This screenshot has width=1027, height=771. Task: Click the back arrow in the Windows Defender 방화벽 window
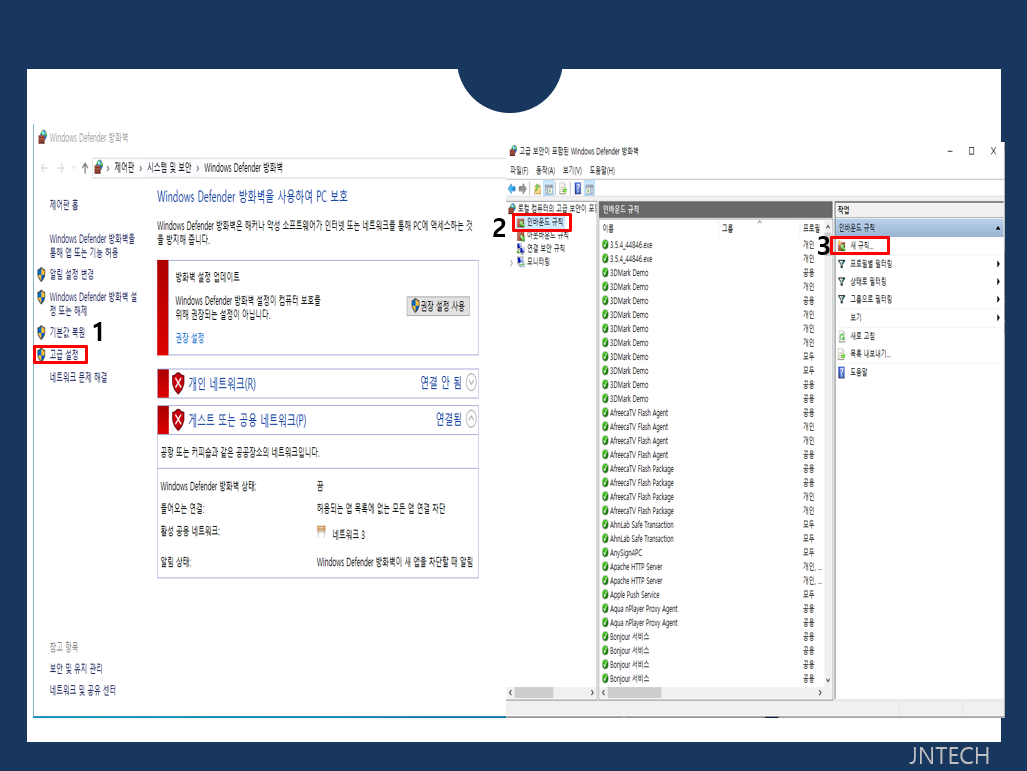[44, 168]
